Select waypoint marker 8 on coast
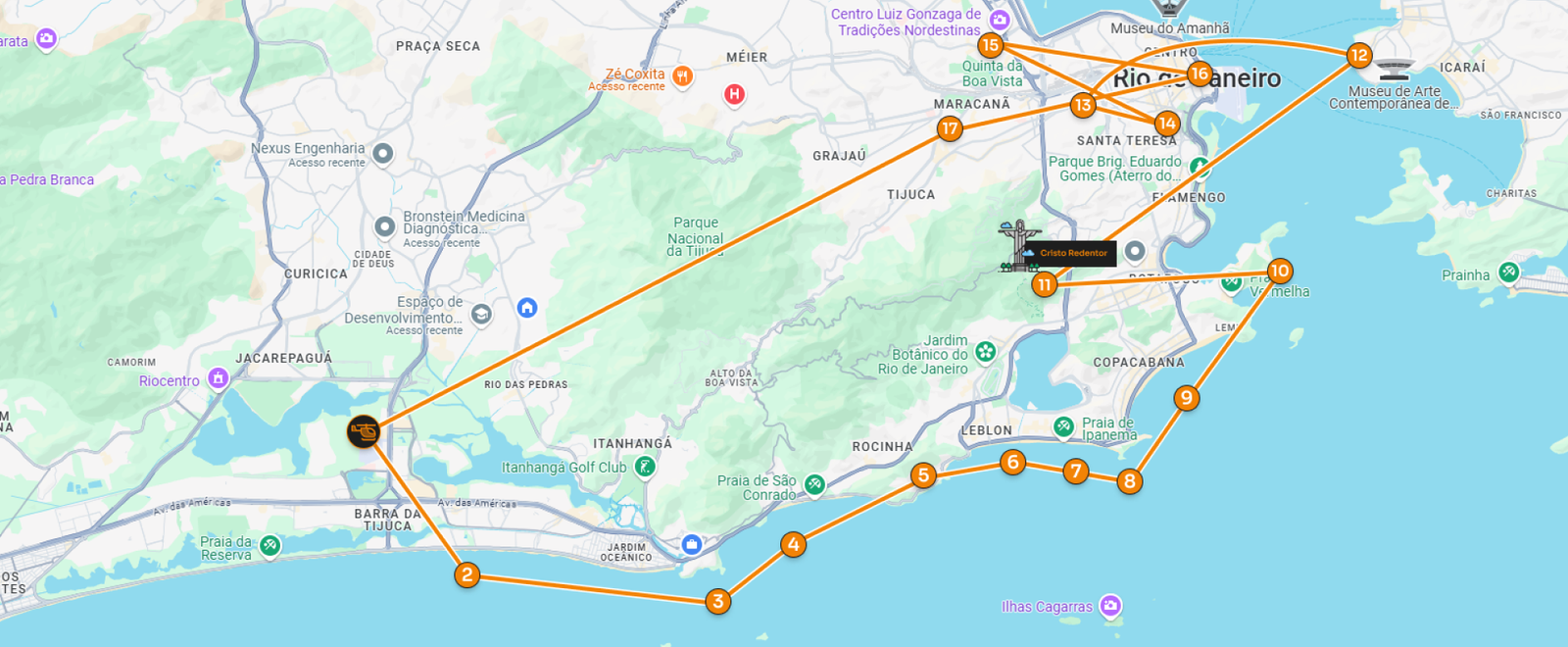This screenshot has width=1568, height=647. (x=1130, y=480)
